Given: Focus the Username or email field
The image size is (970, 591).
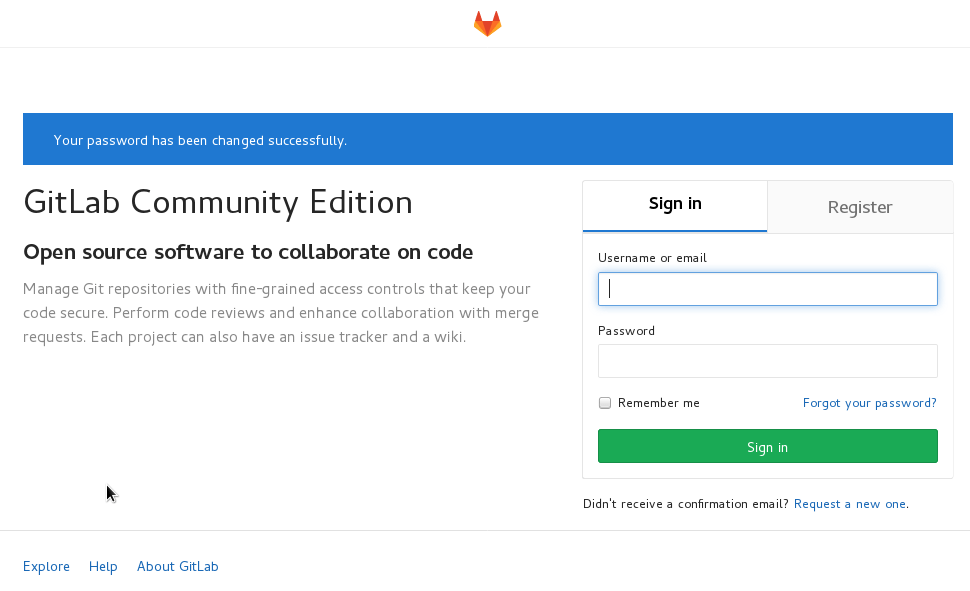Looking at the screenshot, I should 768,289.
